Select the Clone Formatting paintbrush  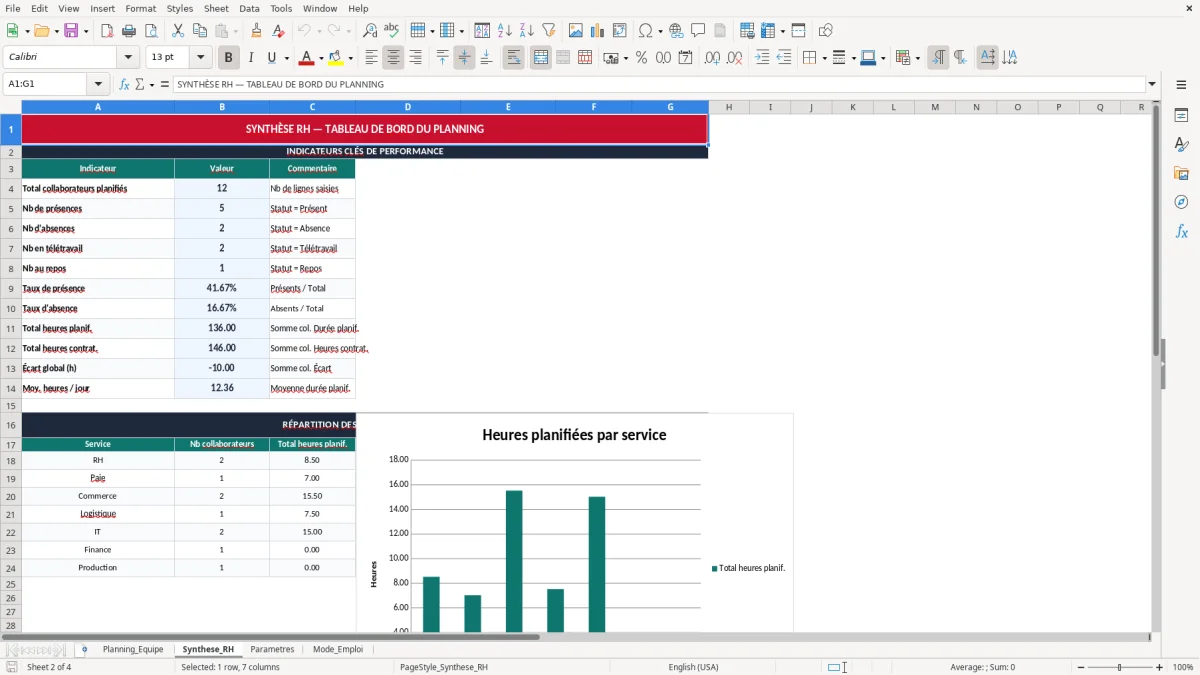click(257, 31)
